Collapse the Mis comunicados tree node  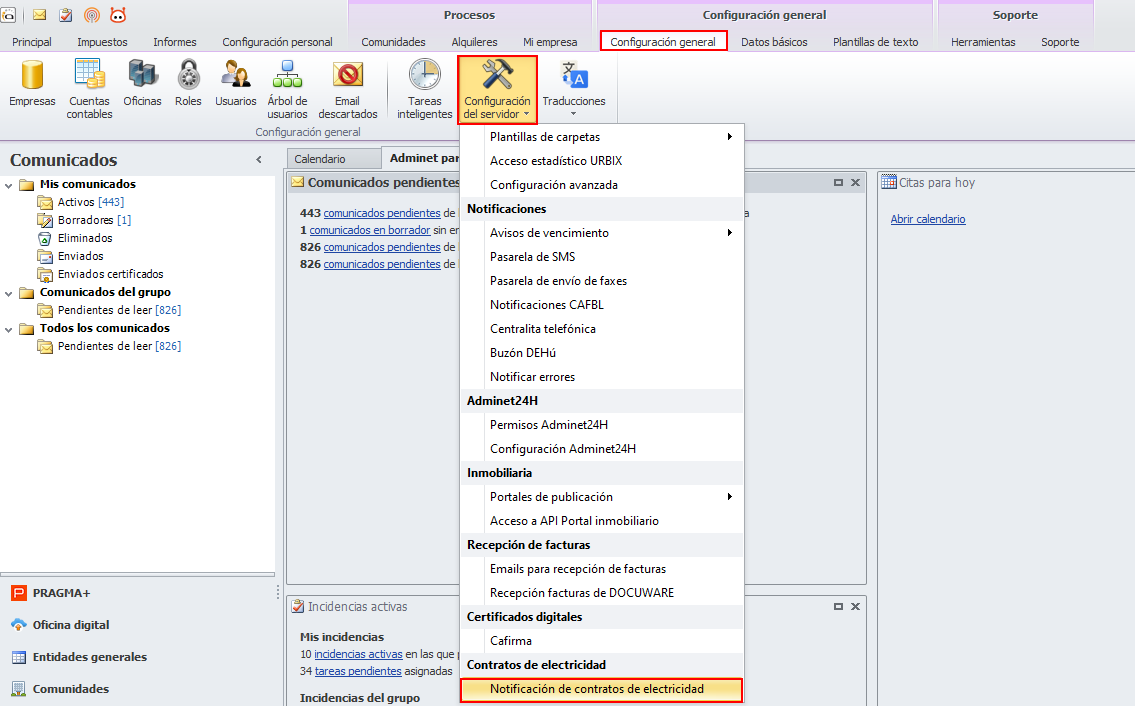click(9, 185)
